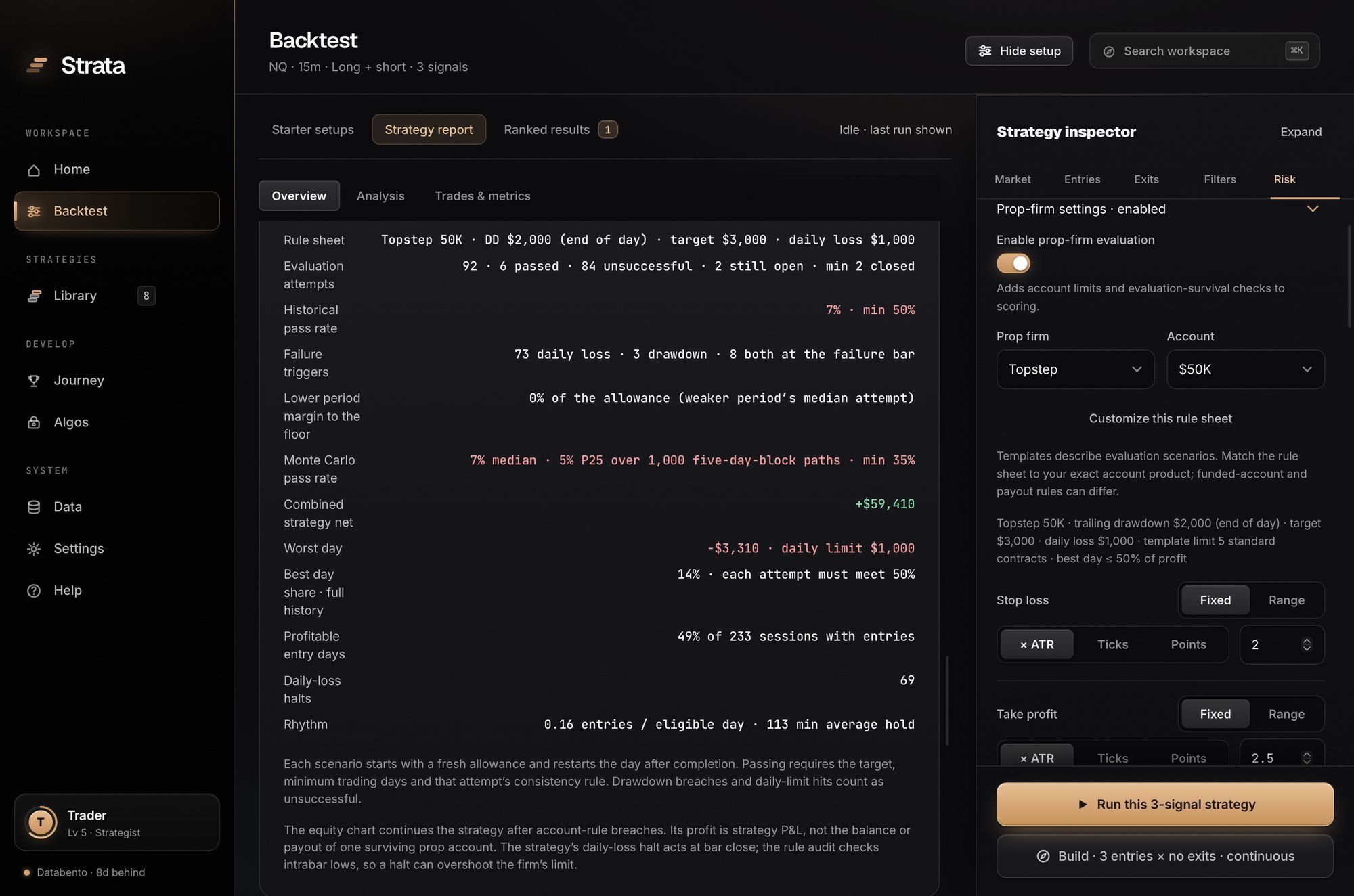Viewport: 1354px width, 896px height.
Task: Select Points unit for Stop loss
Action: [x=1188, y=644]
